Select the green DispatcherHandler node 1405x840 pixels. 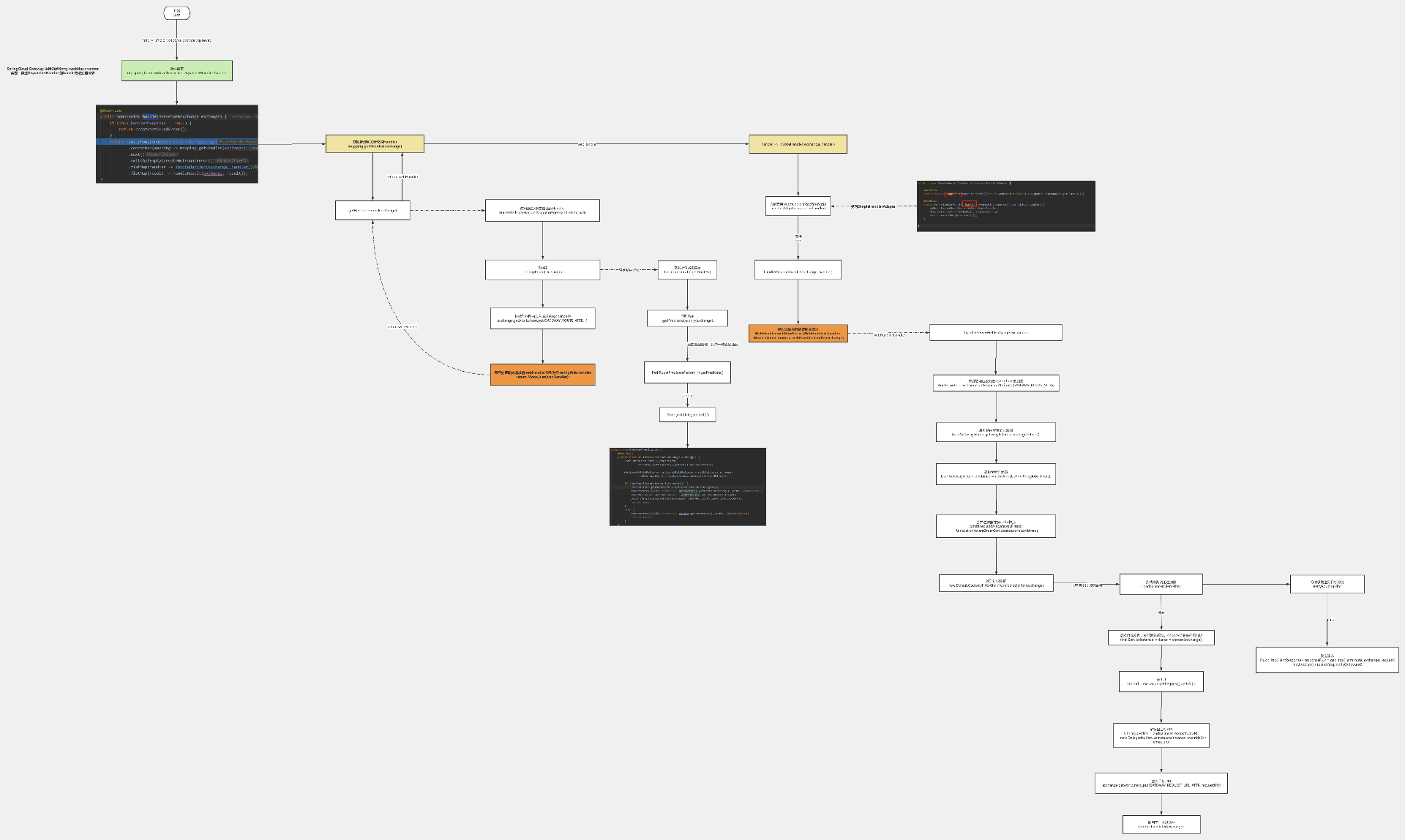tap(176, 70)
